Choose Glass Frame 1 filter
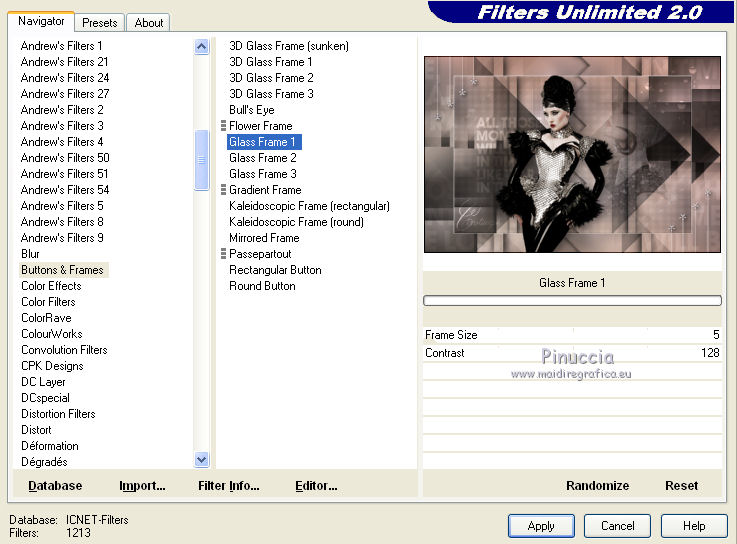 (264, 142)
